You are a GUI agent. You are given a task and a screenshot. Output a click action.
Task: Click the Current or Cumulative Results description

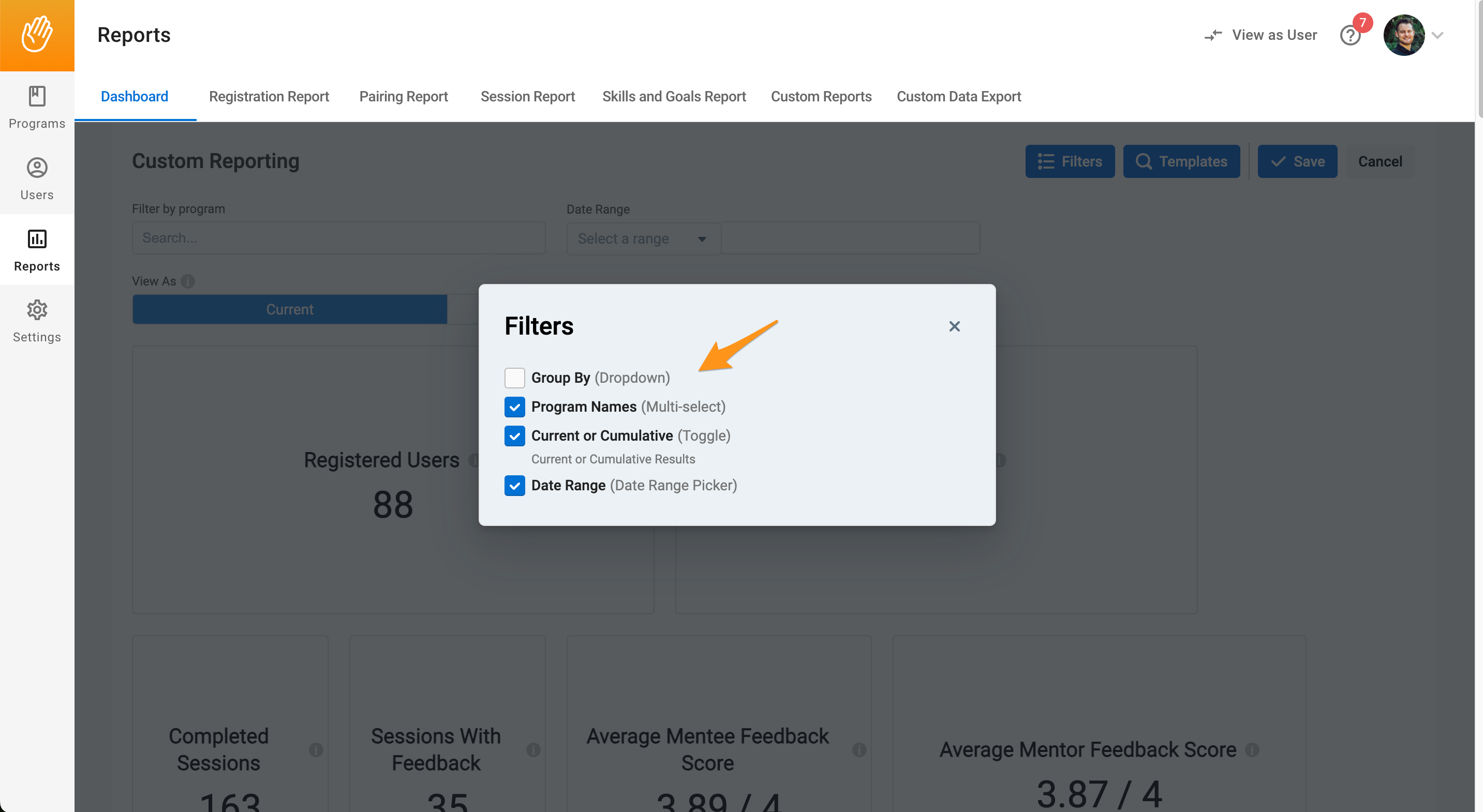pyautogui.click(x=613, y=459)
